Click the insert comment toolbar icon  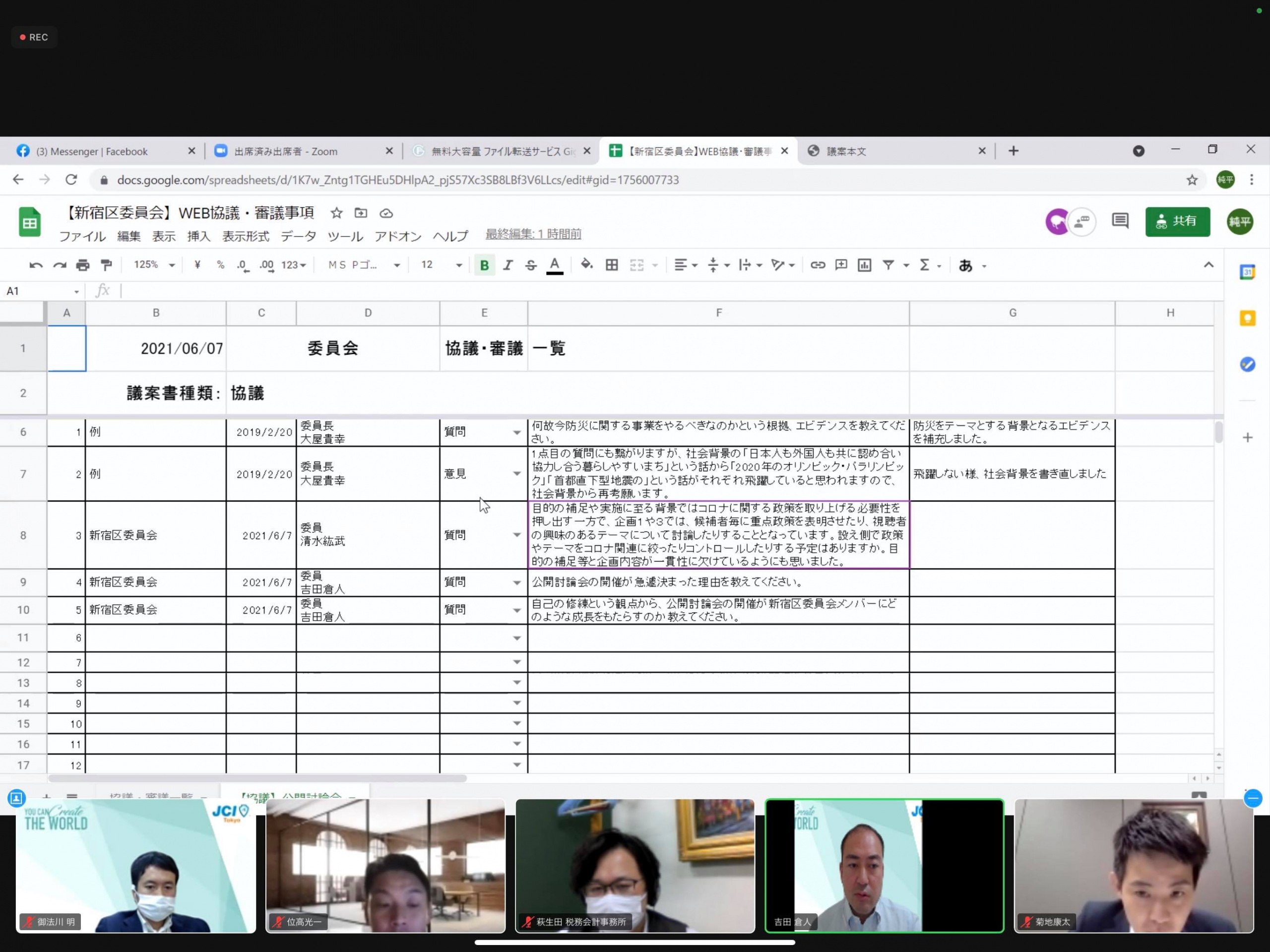840,265
